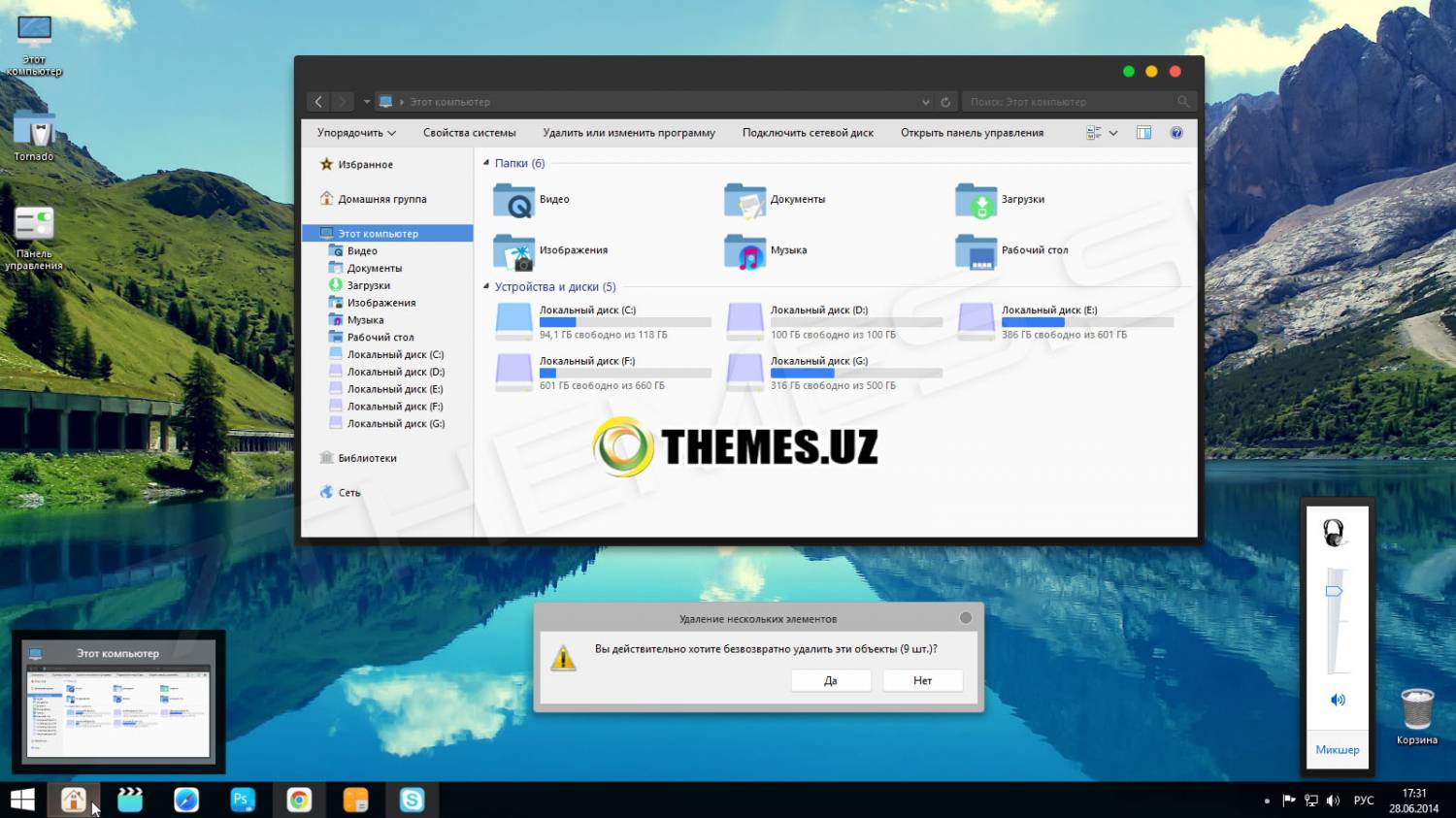
Task: Click the back navigation arrow
Action: coord(318,102)
